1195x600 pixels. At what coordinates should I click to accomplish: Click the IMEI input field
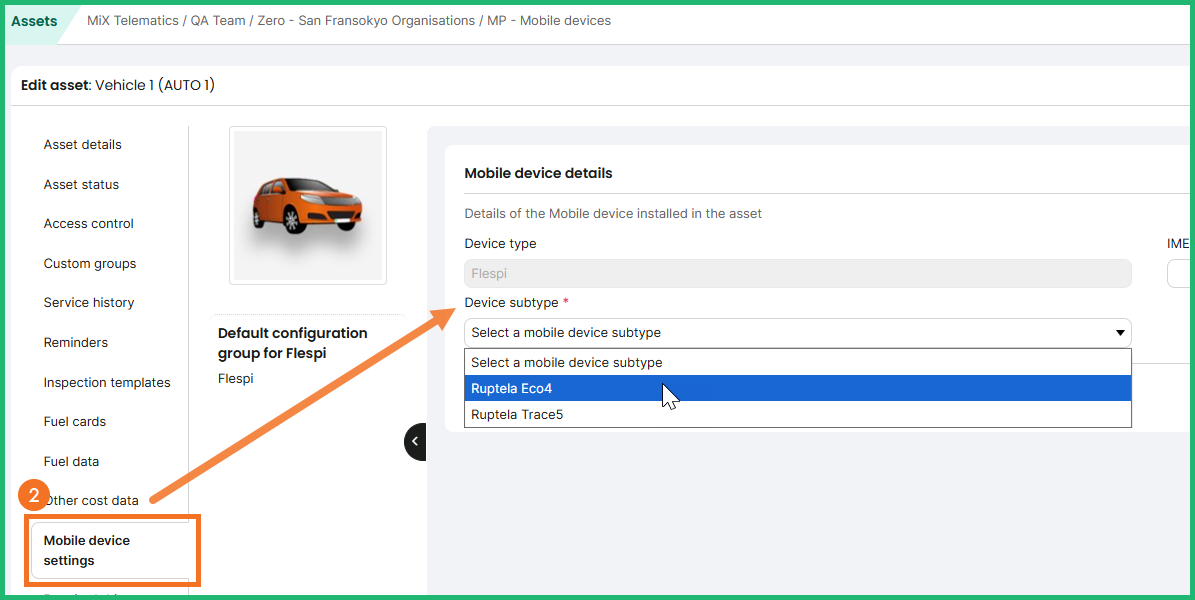(1180, 273)
